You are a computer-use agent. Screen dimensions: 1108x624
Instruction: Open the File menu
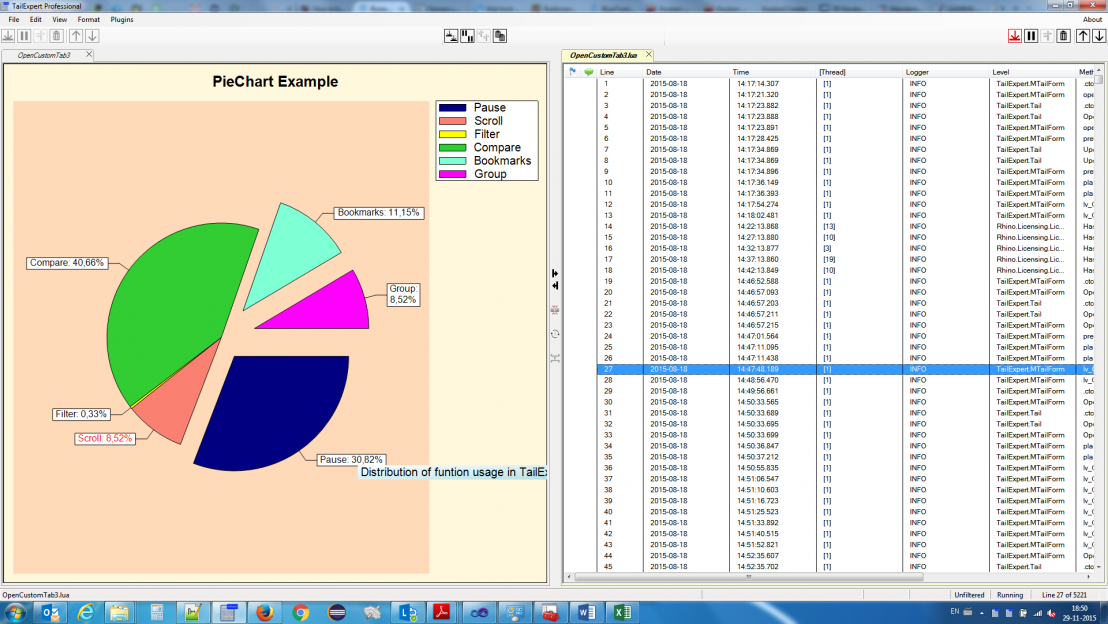click(14, 19)
